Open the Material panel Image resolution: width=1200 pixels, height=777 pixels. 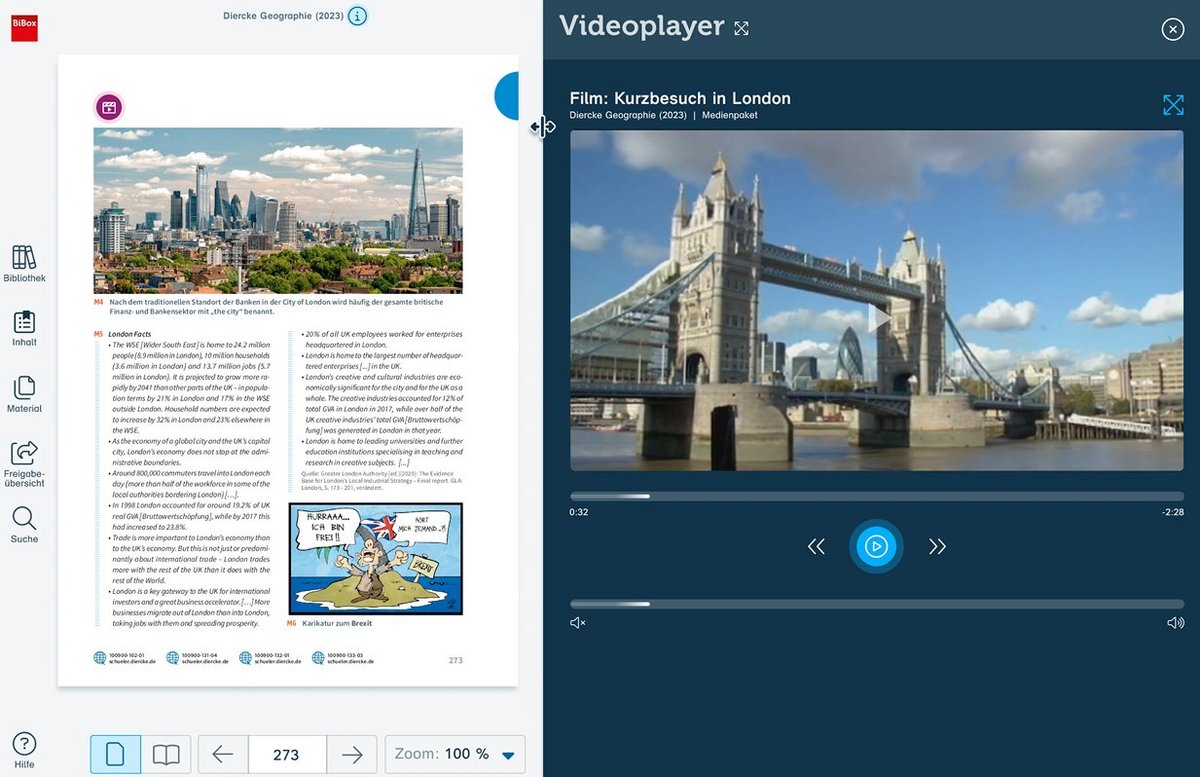[24, 395]
